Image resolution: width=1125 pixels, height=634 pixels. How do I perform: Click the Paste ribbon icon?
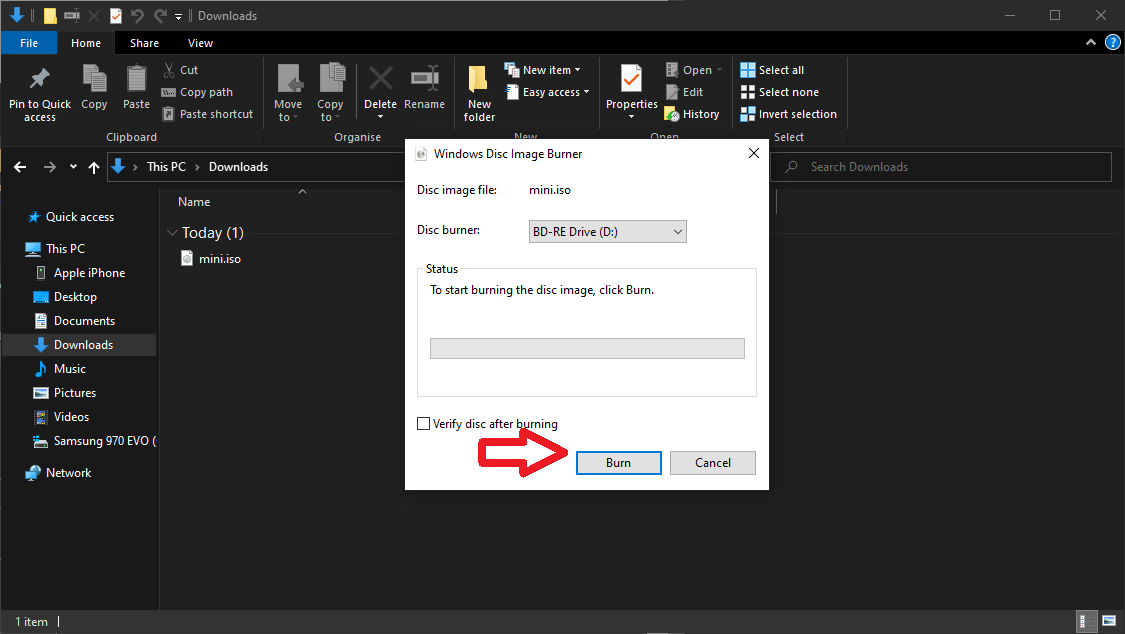(x=136, y=87)
